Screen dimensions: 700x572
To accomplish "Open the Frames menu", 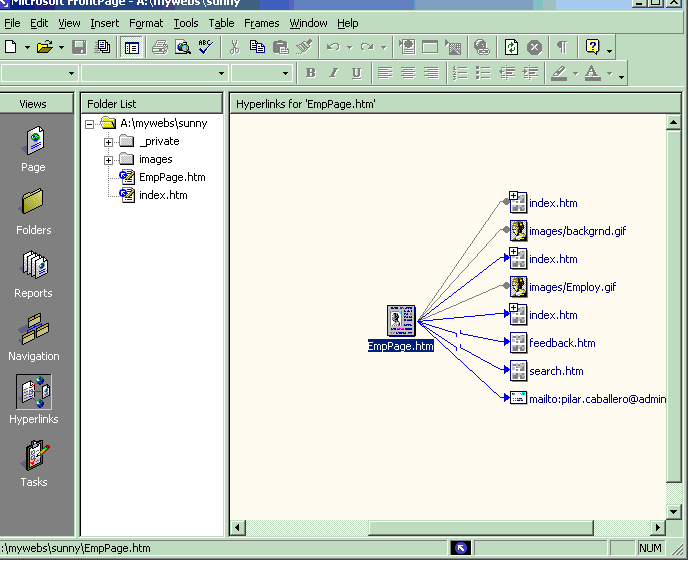I will pyautogui.click(x=262, y=23).
